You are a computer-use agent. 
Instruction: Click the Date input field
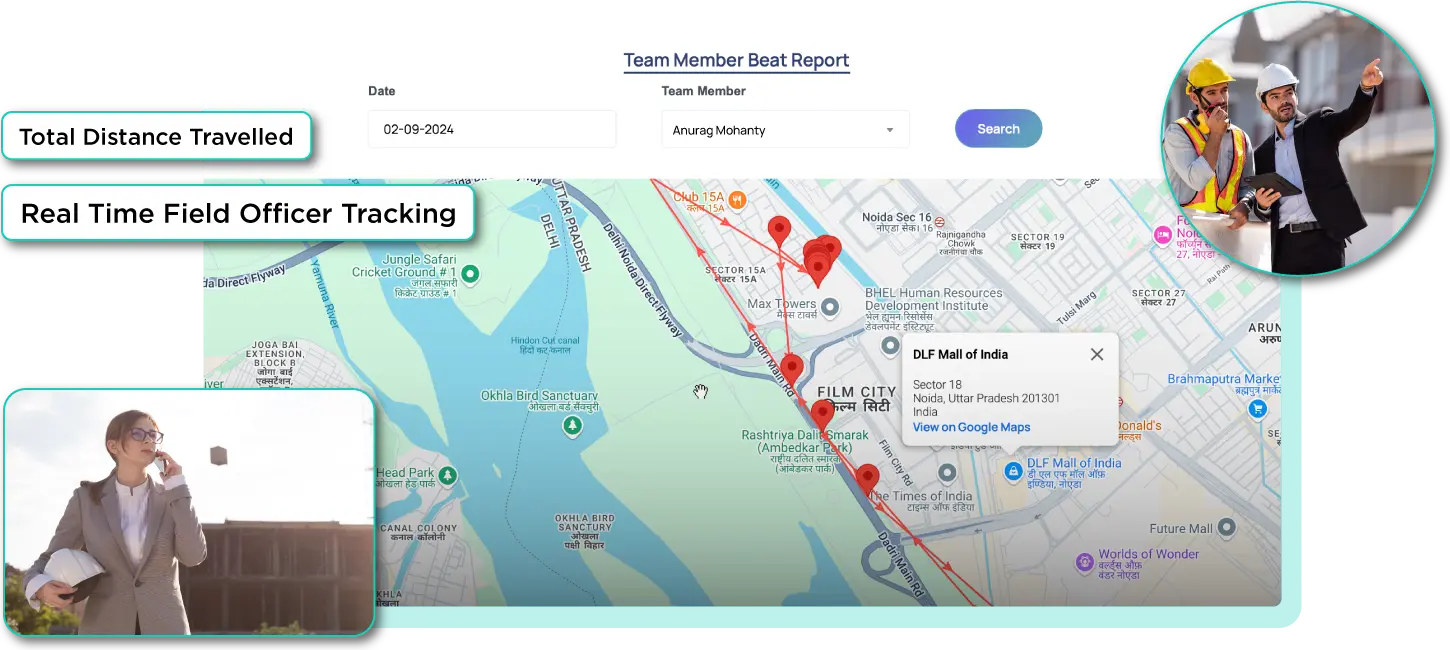(491, 130)
